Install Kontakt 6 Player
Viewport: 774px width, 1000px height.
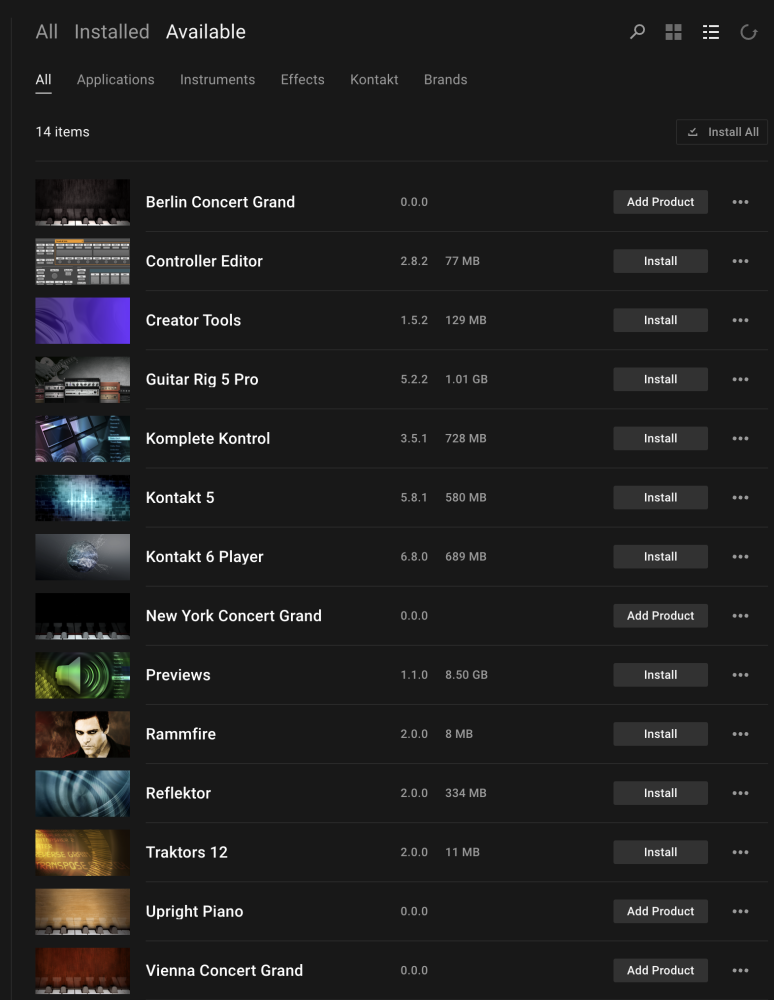pyautogui.click(x=661, y=557)
